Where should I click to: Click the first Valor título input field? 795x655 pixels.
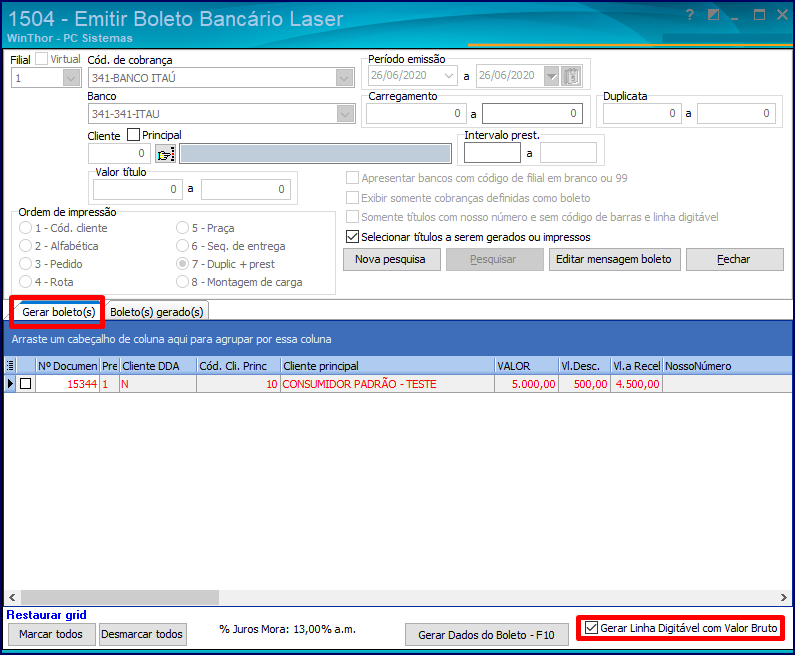click(x=137, y=190)
